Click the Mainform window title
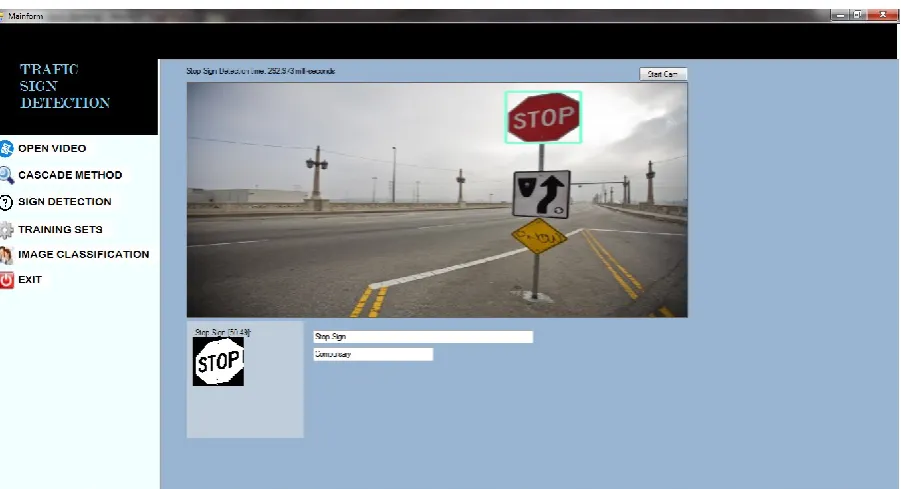 (x=25, y=16)
